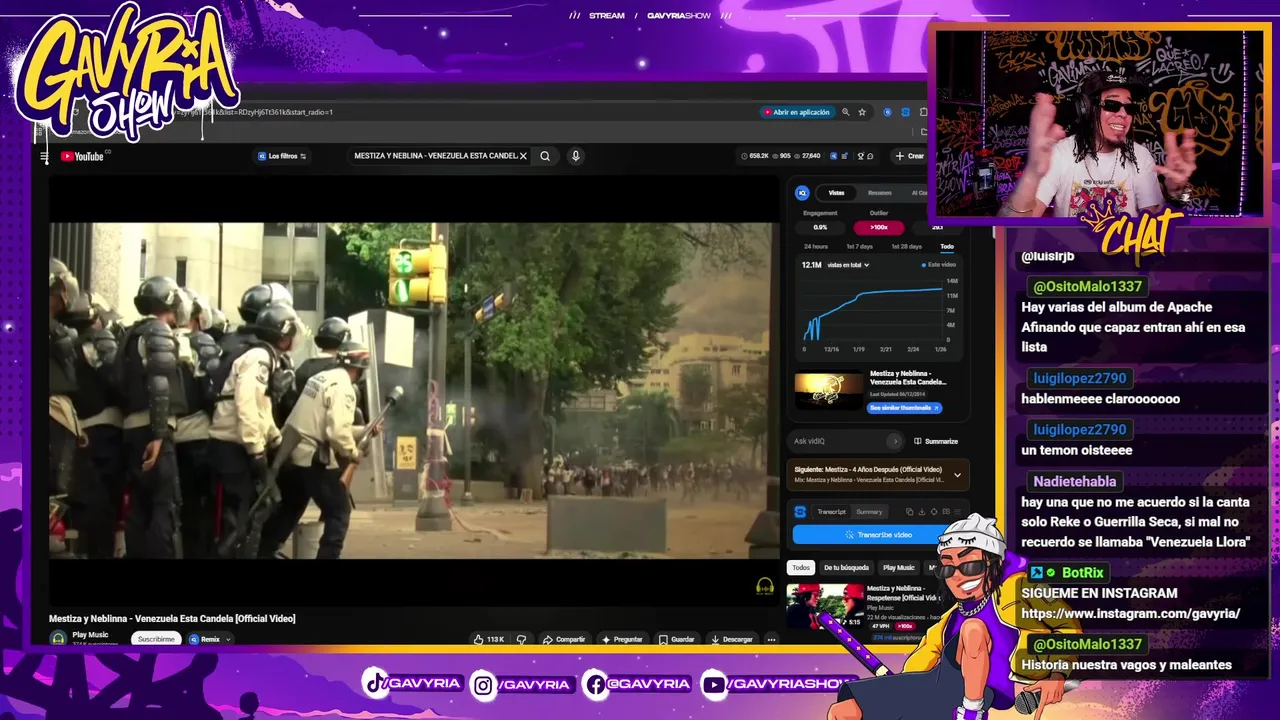Open the Crear (create) button

click(910, 156)
